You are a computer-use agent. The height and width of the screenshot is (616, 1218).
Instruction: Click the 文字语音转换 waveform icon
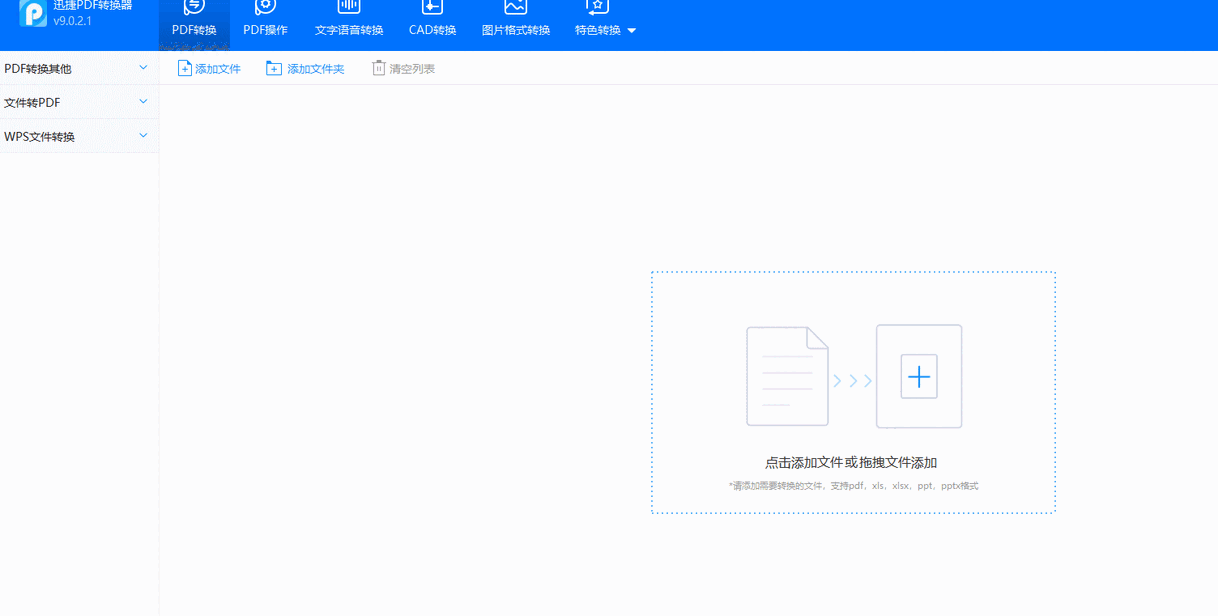(x=349, y=7)
